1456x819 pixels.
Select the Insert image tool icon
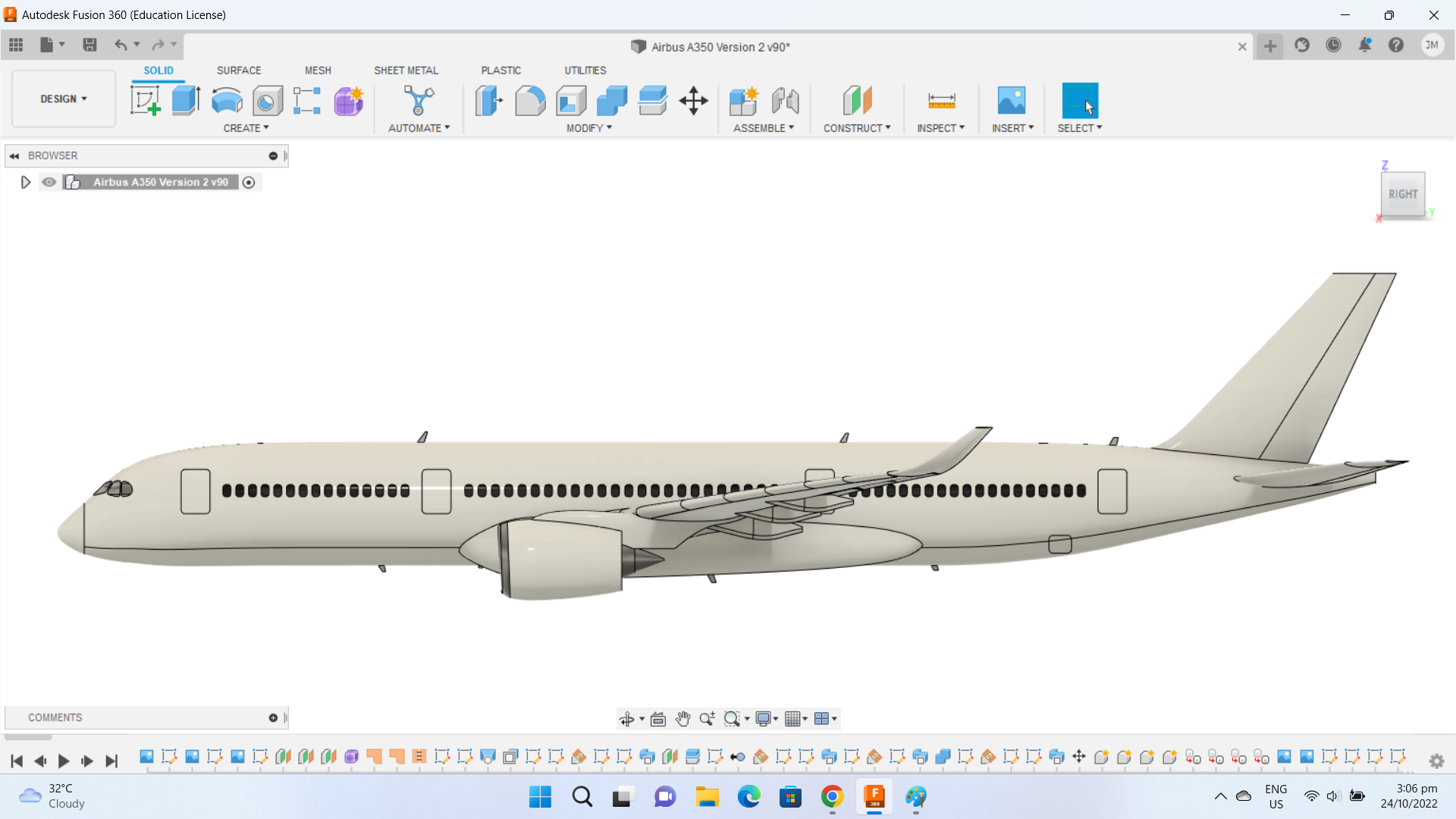(1012, 100)
